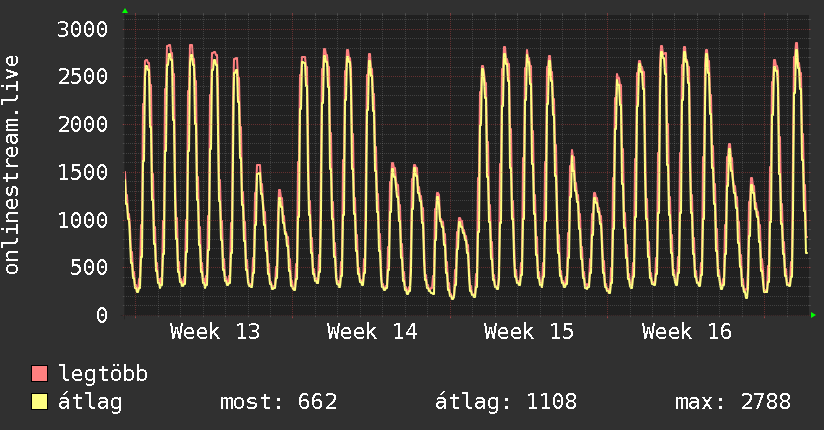
Task: Click the 2000 y-axis tick label
Action: pyautogui.click(x=83, y=125)
